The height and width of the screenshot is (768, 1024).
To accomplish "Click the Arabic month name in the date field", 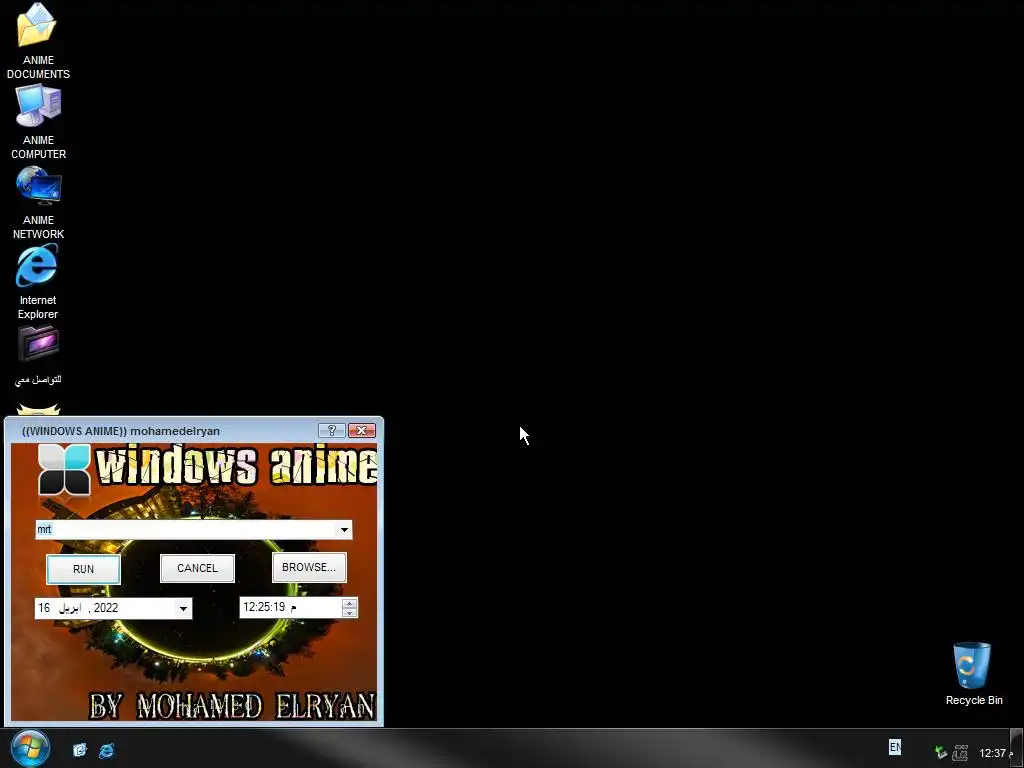I will [70, 608].
